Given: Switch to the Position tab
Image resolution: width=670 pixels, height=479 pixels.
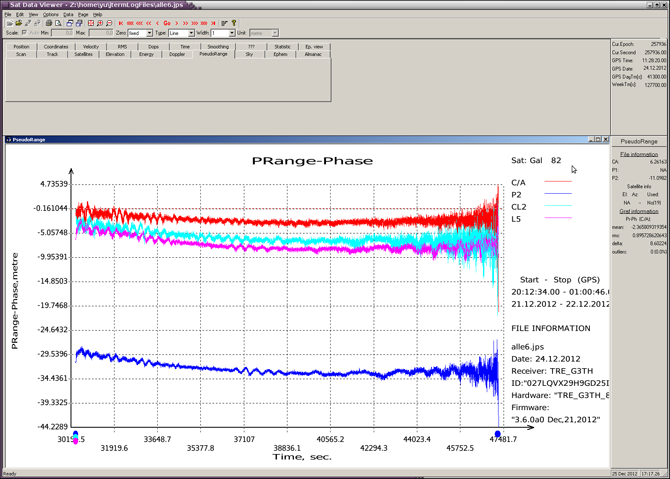Looking at the screenshot, I should (21, 47).
